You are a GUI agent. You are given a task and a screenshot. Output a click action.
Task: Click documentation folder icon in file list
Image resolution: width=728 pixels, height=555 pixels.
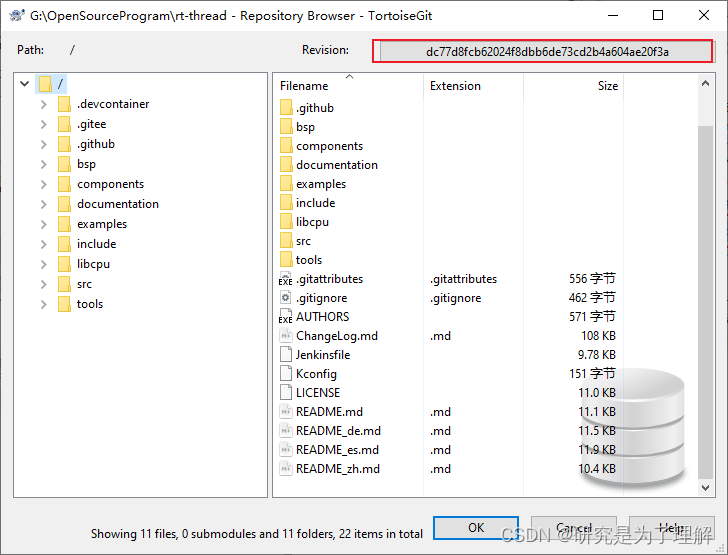(286, 165)
